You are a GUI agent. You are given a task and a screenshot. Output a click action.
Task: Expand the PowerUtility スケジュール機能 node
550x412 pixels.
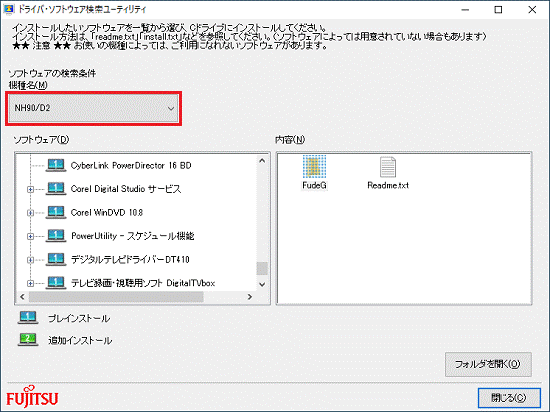tap(30, 236)
